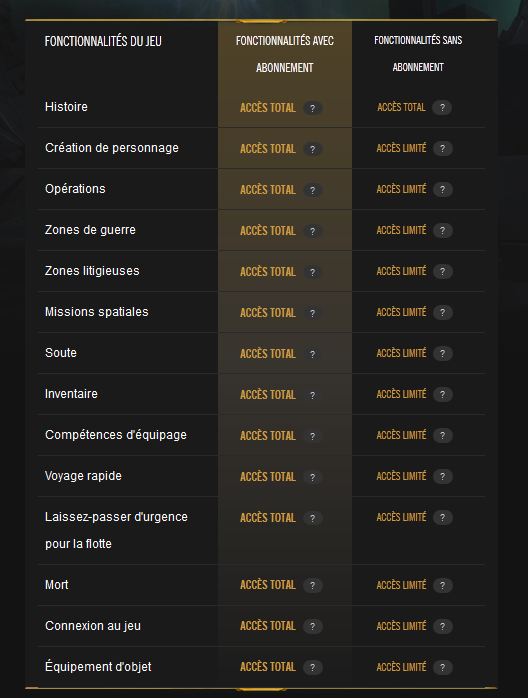Click the Accès total text for Zones de guerre

268,231
